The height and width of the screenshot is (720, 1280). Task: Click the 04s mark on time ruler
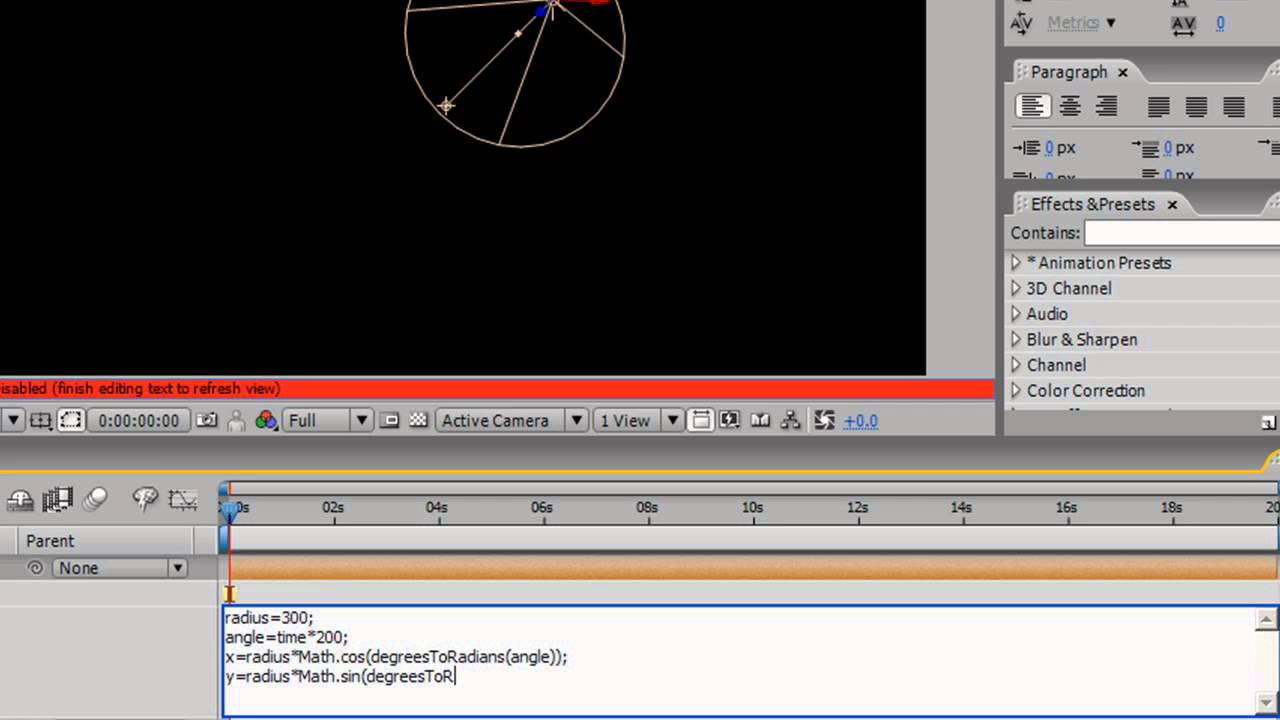(x=436, y=508)
